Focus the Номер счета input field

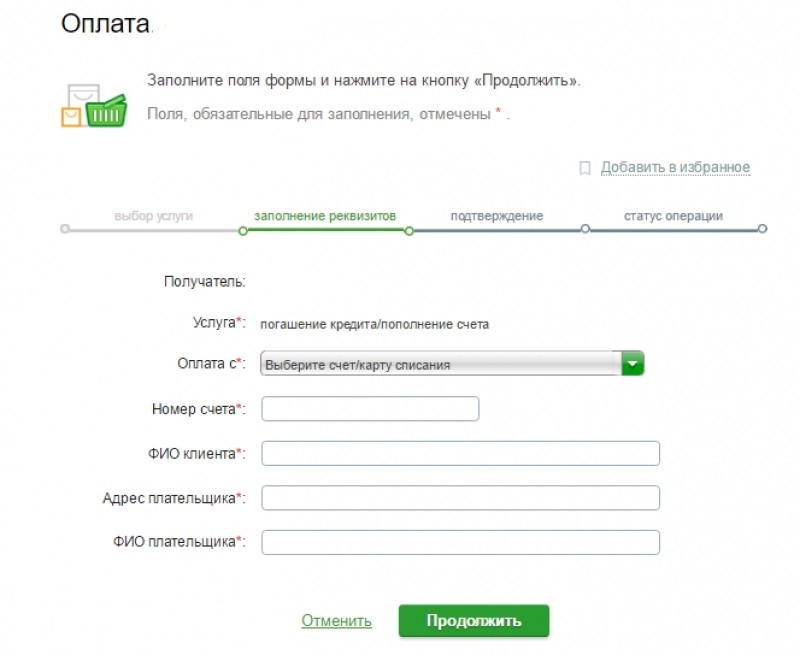click(x=370, y=409)
